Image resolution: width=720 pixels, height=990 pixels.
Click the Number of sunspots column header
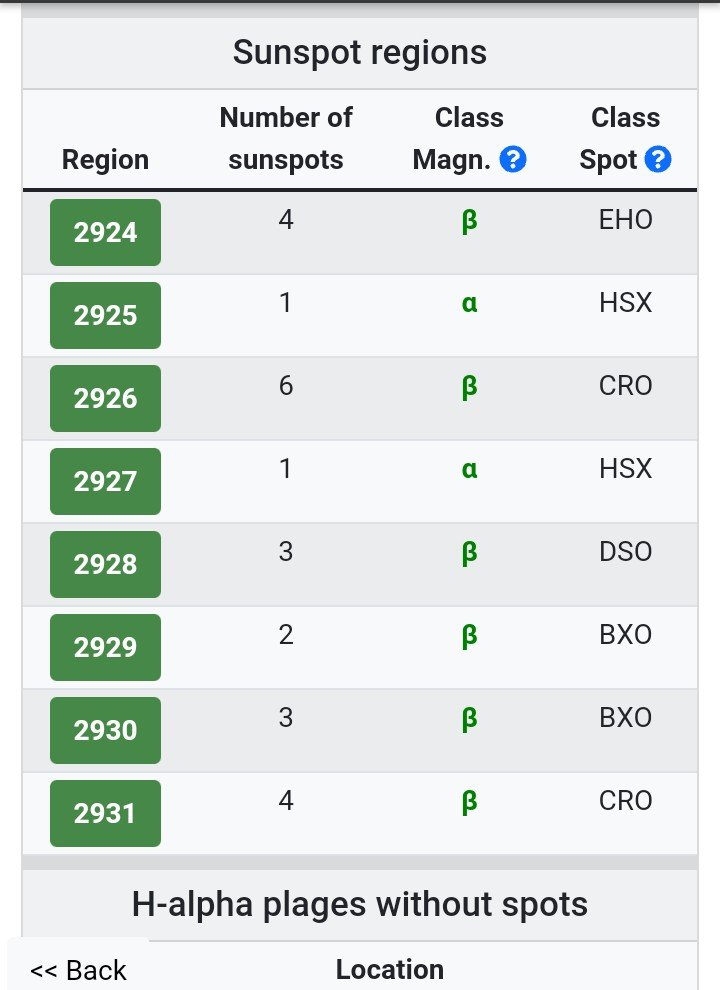click(286, 138)
